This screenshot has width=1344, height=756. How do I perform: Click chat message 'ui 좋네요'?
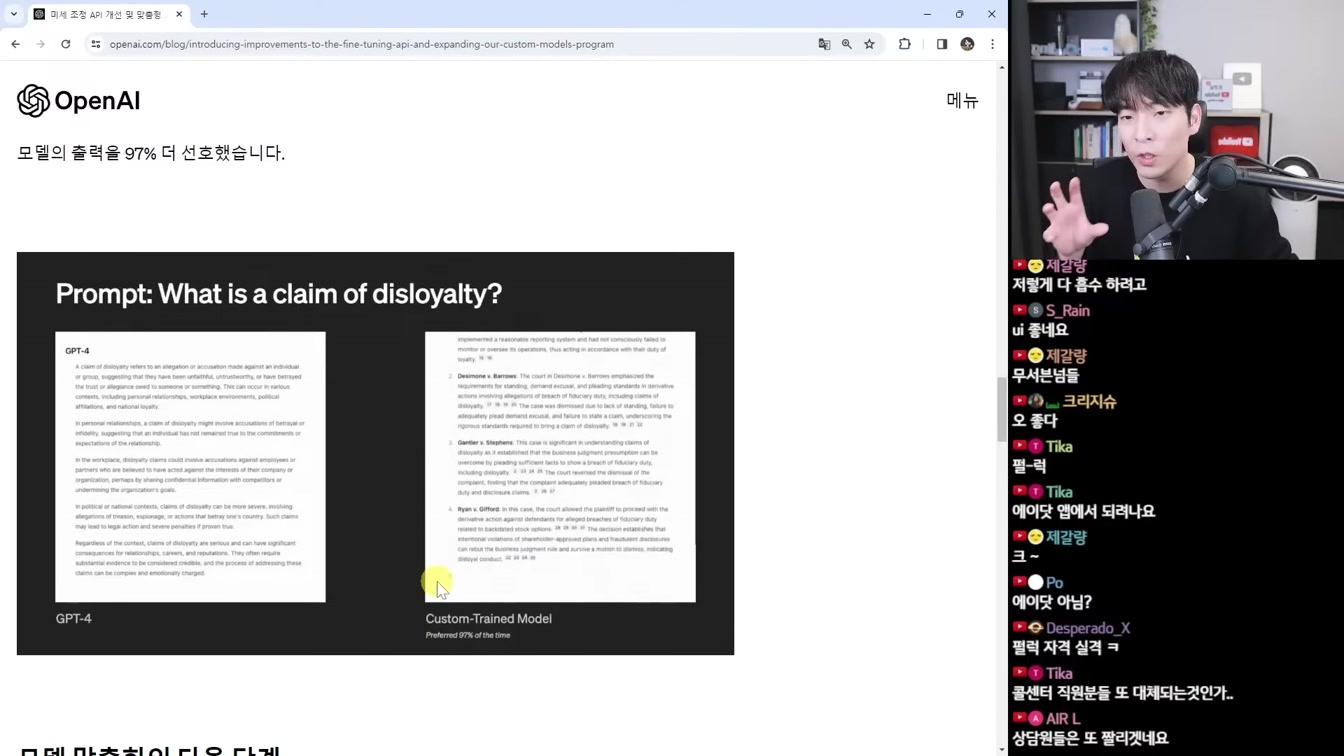click(1040, 330)
